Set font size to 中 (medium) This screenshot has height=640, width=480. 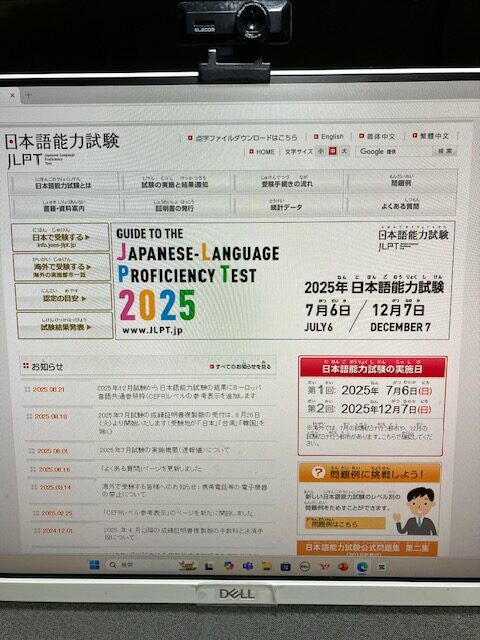tap(333, 151)
